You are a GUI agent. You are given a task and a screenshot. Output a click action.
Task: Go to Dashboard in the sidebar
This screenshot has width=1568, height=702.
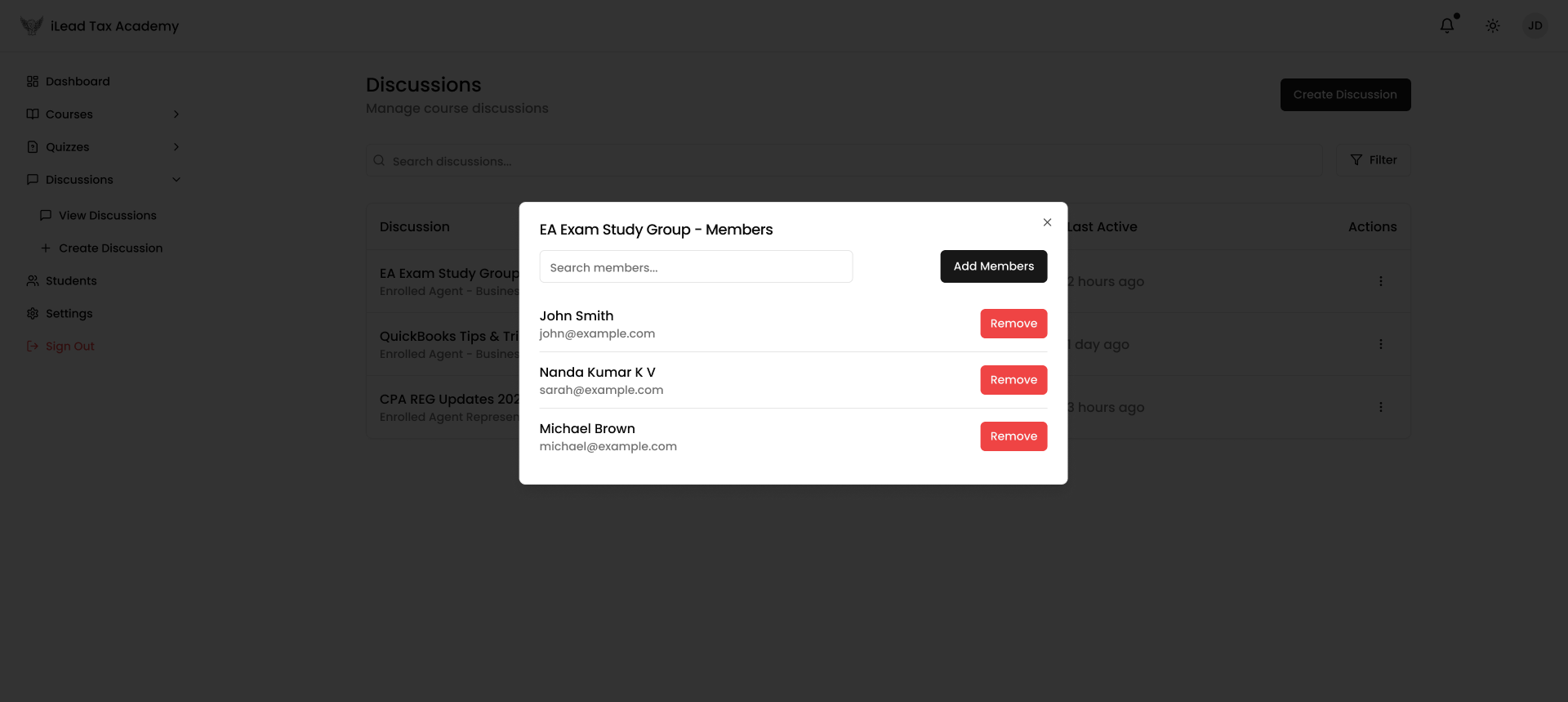tap(78, 82)
